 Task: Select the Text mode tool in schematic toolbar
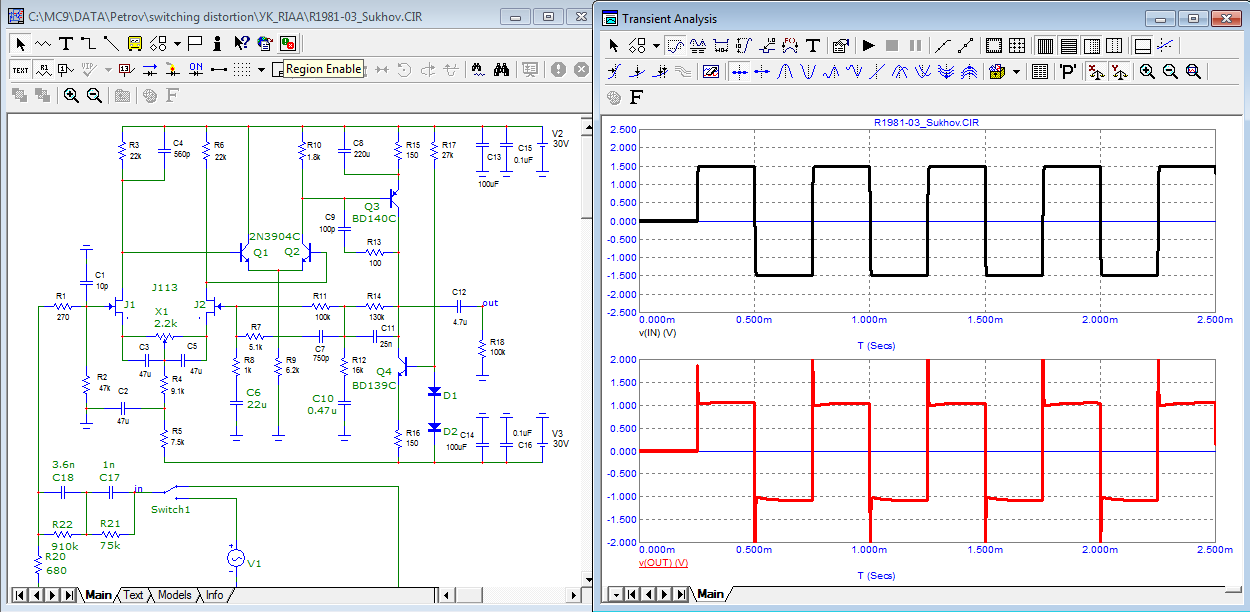pyautogui.click(x=65, y=43)
